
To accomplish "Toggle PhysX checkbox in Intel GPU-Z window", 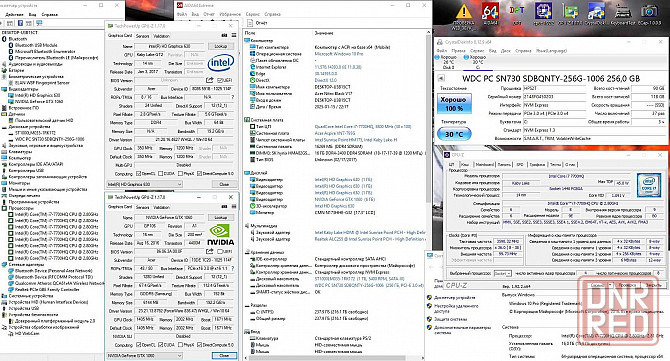I will point(180,173).
